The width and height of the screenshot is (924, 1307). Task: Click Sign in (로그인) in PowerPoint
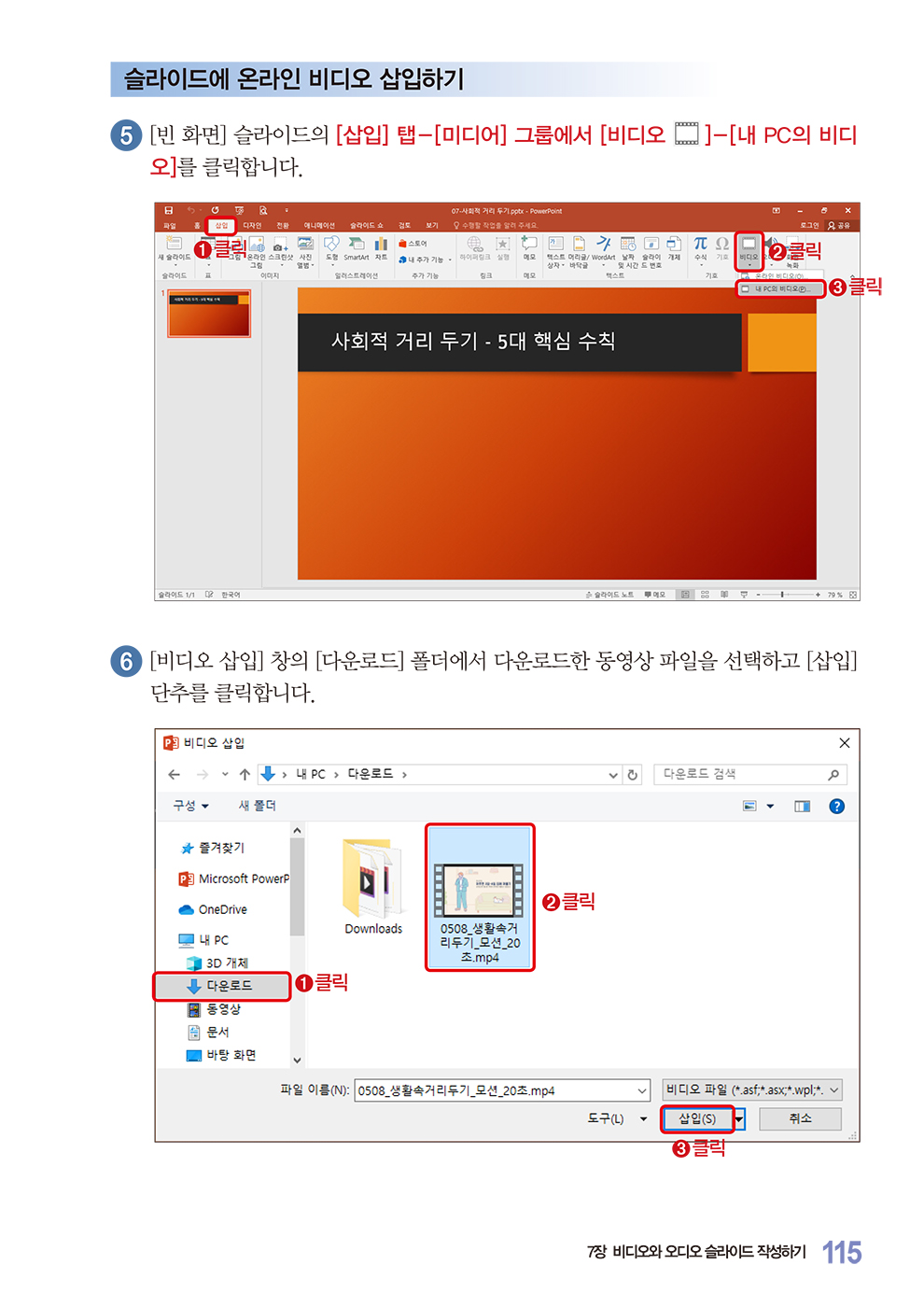pos(809,226)
